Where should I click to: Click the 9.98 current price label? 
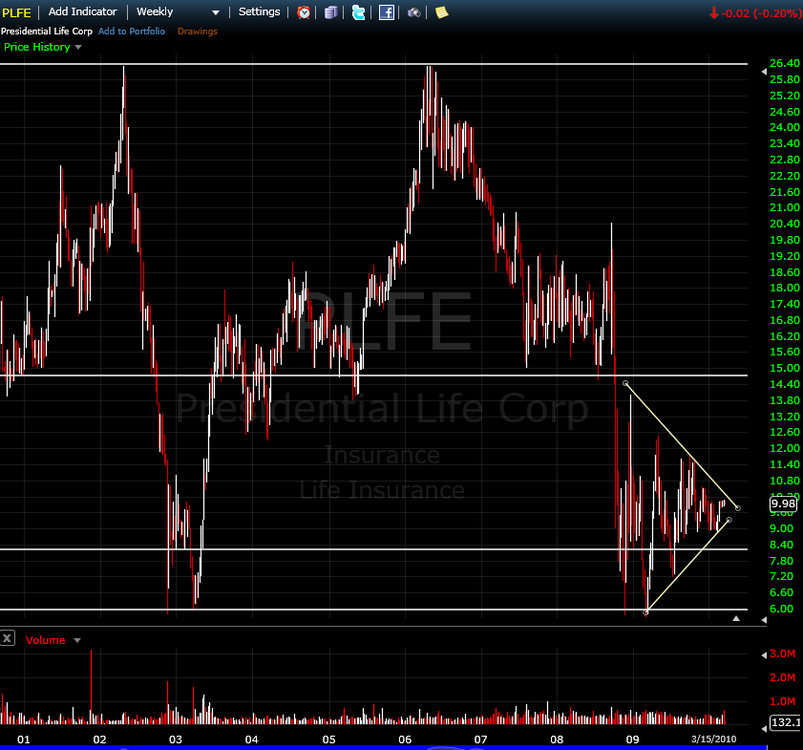[x=784, y=504]
